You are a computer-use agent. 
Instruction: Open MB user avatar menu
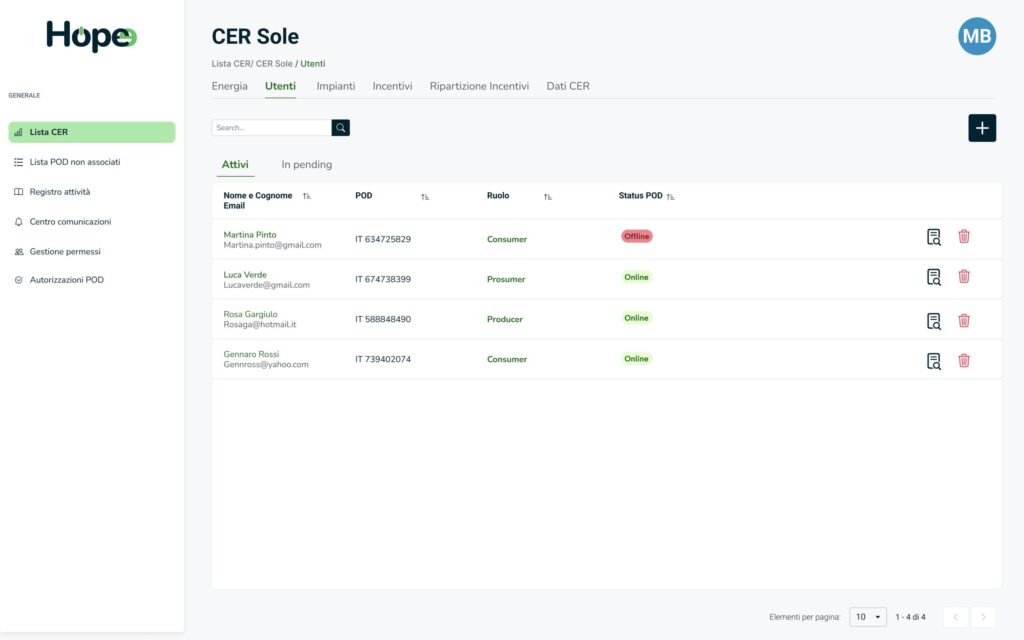pos(977,36)
